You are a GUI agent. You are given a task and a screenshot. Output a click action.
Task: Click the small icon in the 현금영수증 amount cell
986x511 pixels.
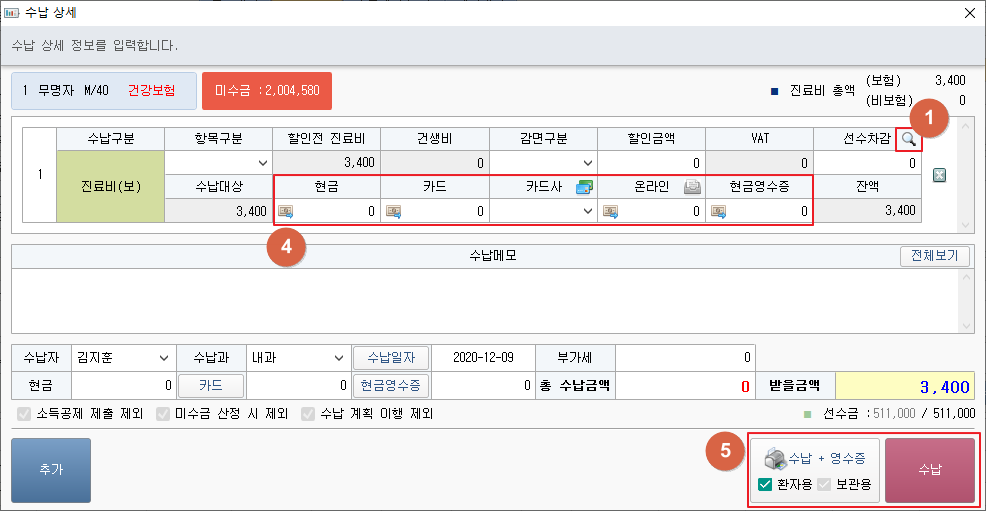click(720, 211)
